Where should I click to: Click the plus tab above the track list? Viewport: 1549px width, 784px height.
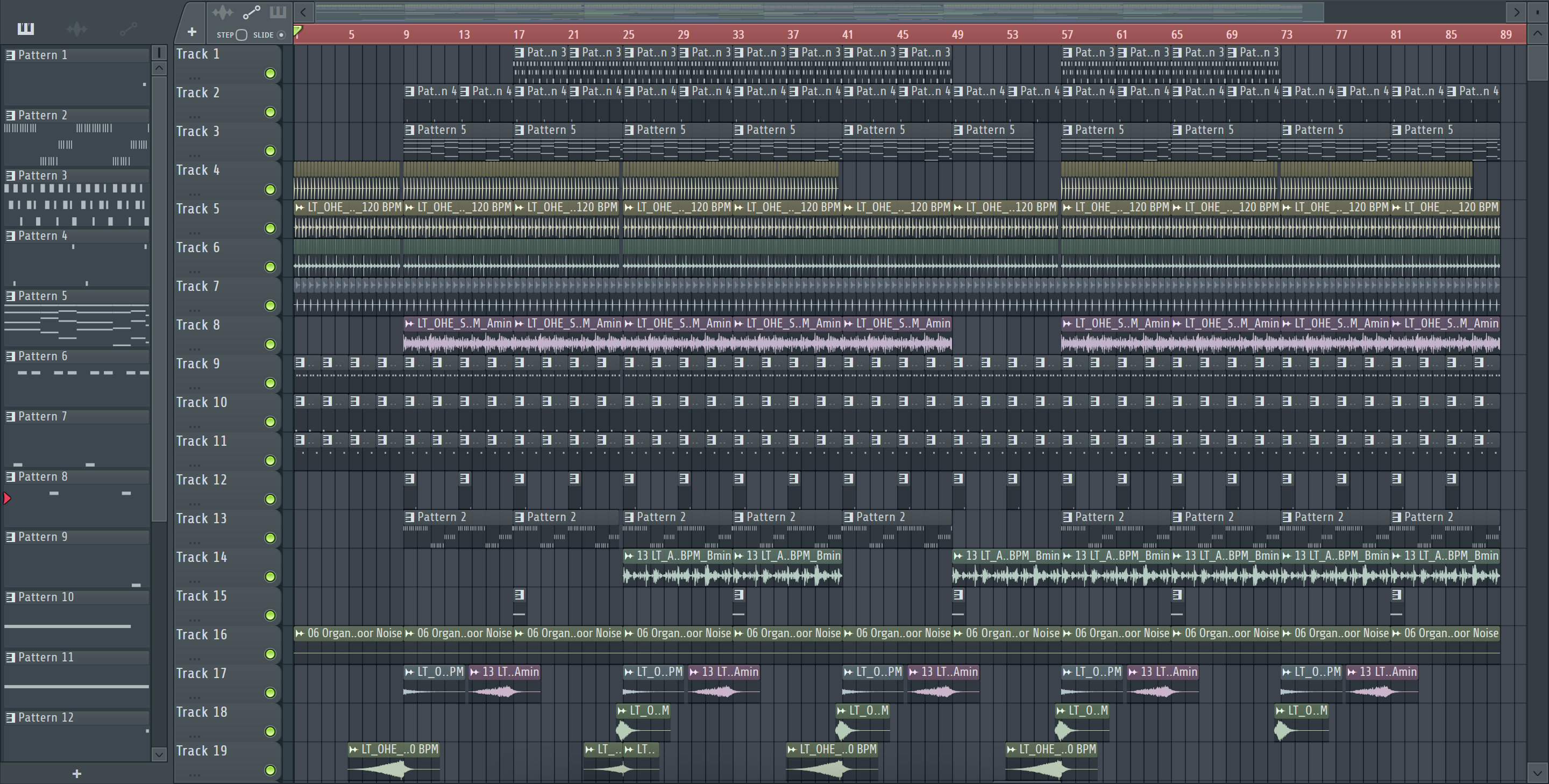click(192, 31)
